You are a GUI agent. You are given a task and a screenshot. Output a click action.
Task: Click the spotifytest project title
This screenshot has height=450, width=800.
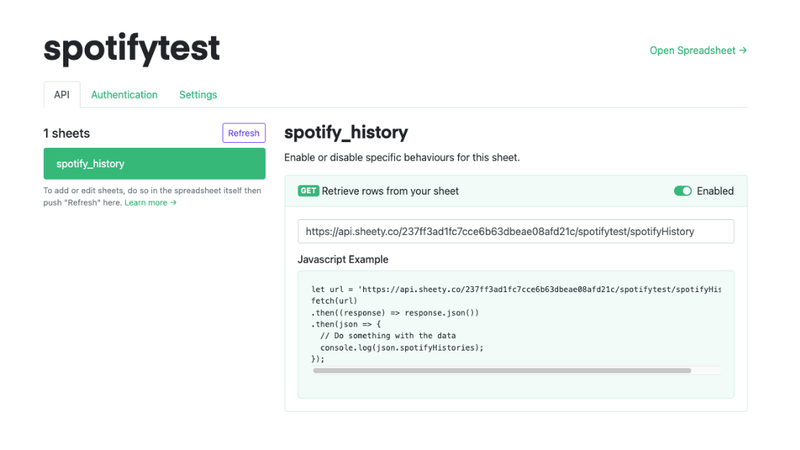point(132,49)
